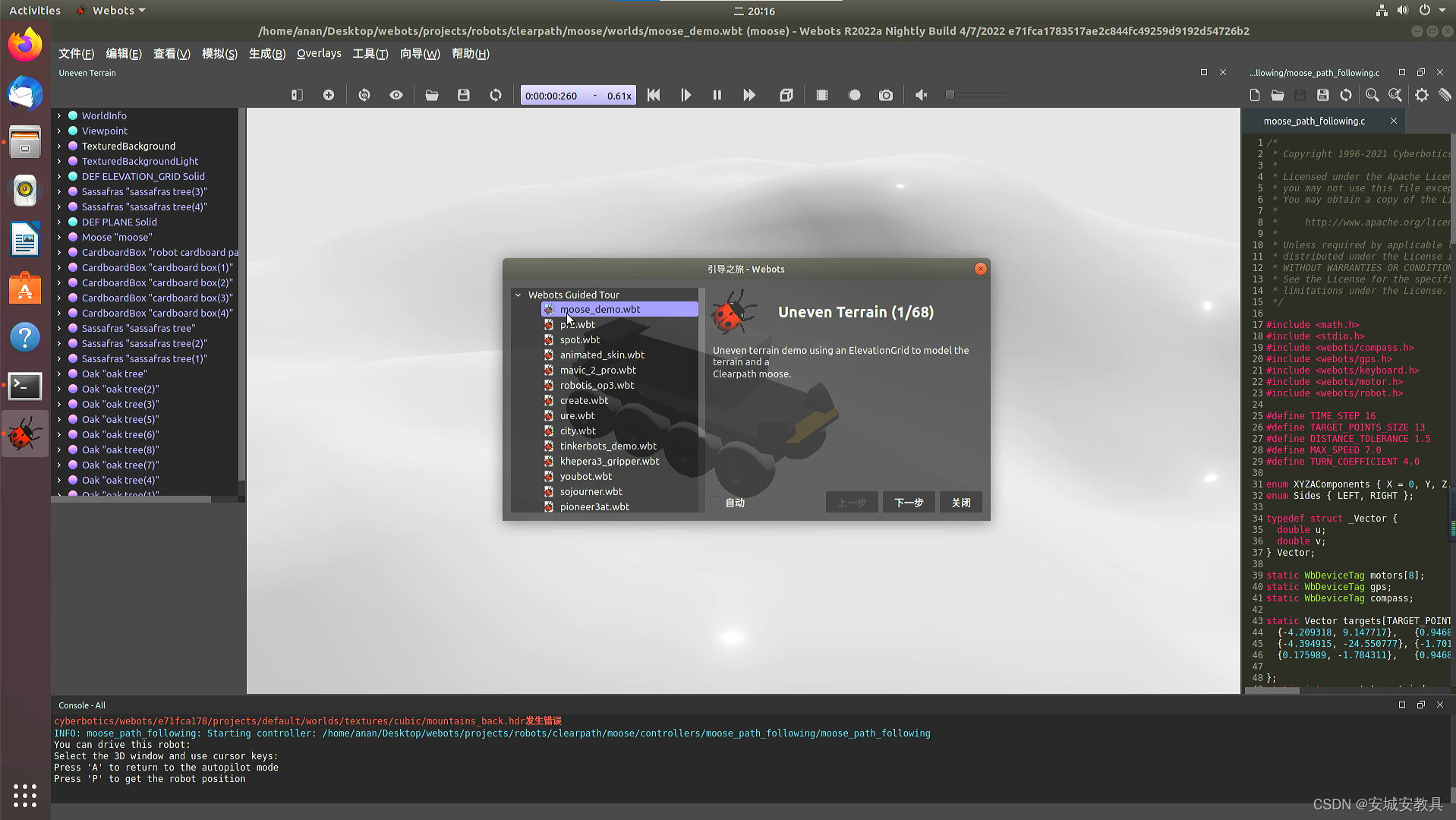
Task: Click the 下一步 button
Action: click(909, 503)
